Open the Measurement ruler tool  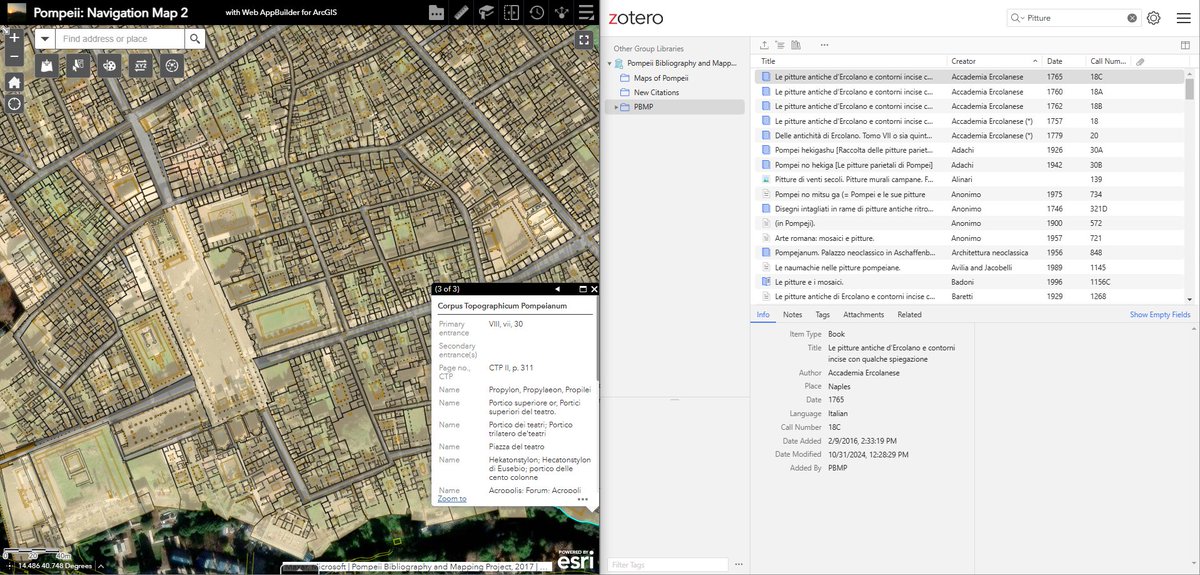click(461, 13)
